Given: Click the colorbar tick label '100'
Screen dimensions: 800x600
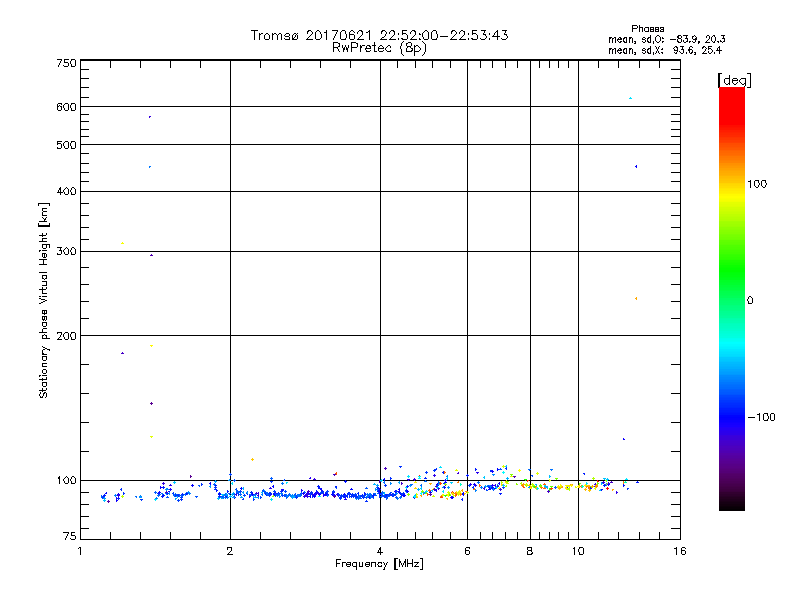Looking at the screenshot, I should 757,184.
